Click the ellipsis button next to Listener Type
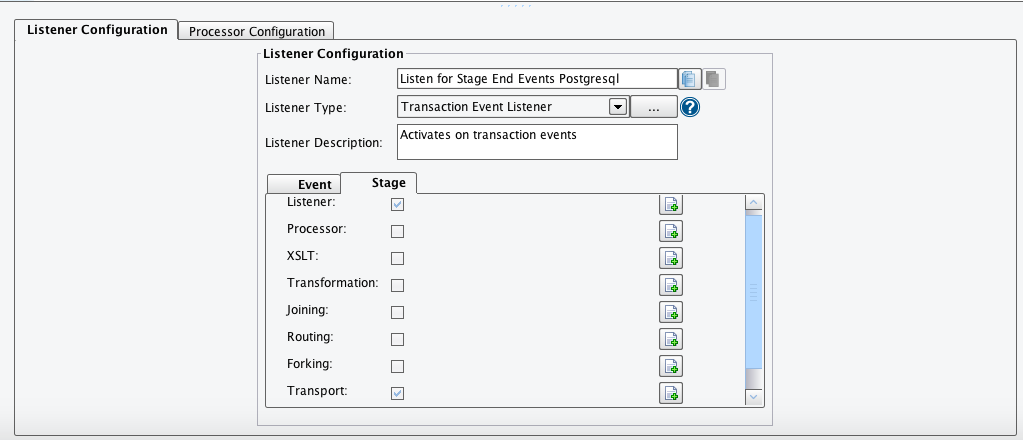The height and width of the screenshot is (440, 1023). coord(654,107)
